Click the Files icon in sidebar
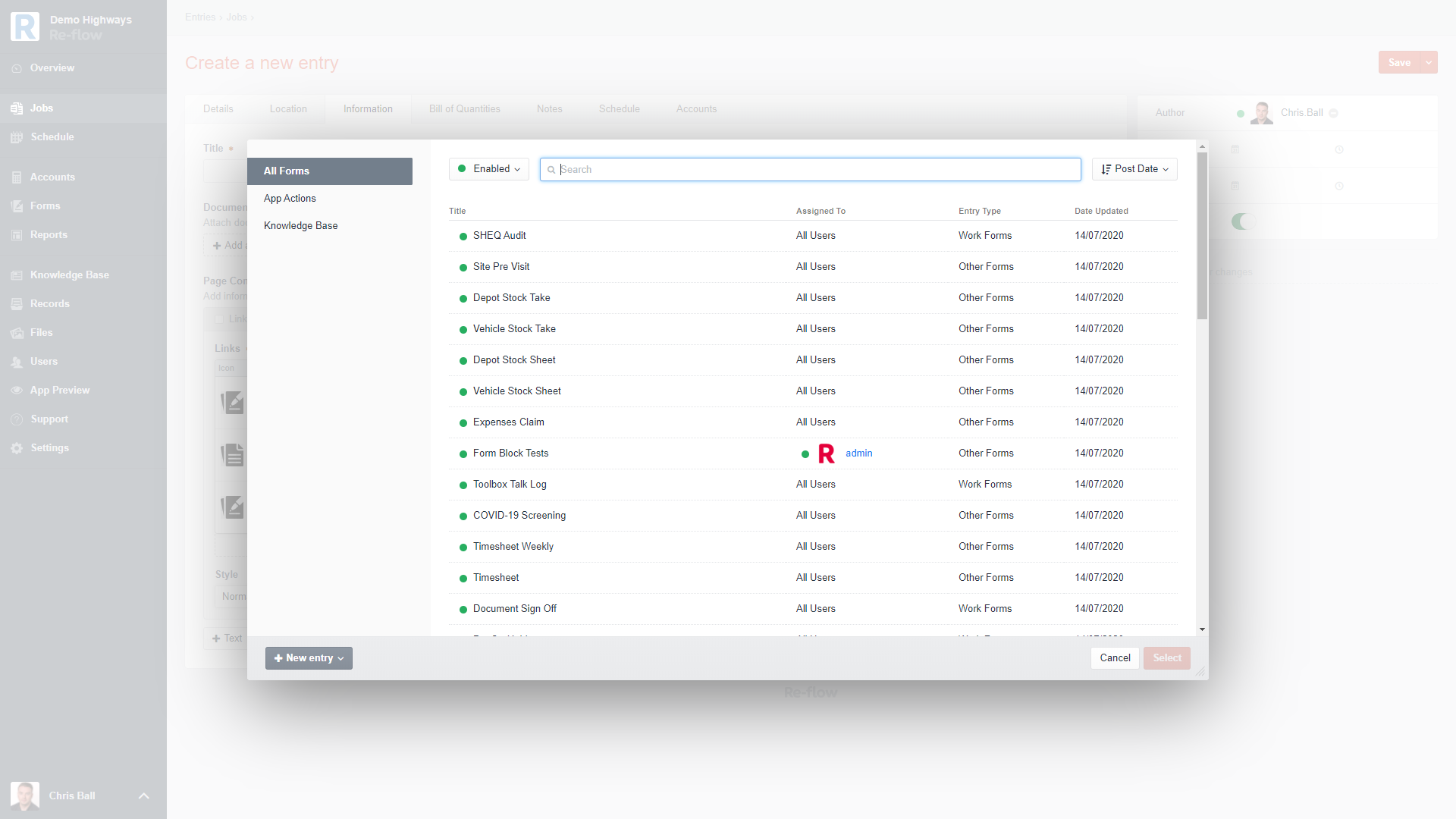The height and width of the screenshot is (819, 1456). pos(17,333)
